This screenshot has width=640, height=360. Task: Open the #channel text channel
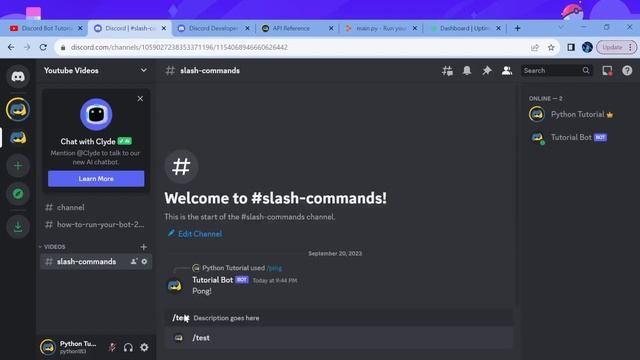click(95, 207)
